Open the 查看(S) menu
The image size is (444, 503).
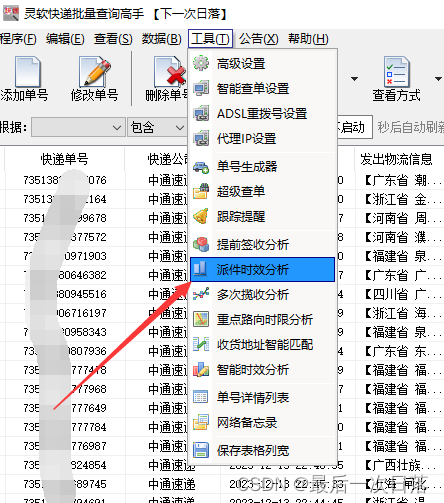coord(113,39)
